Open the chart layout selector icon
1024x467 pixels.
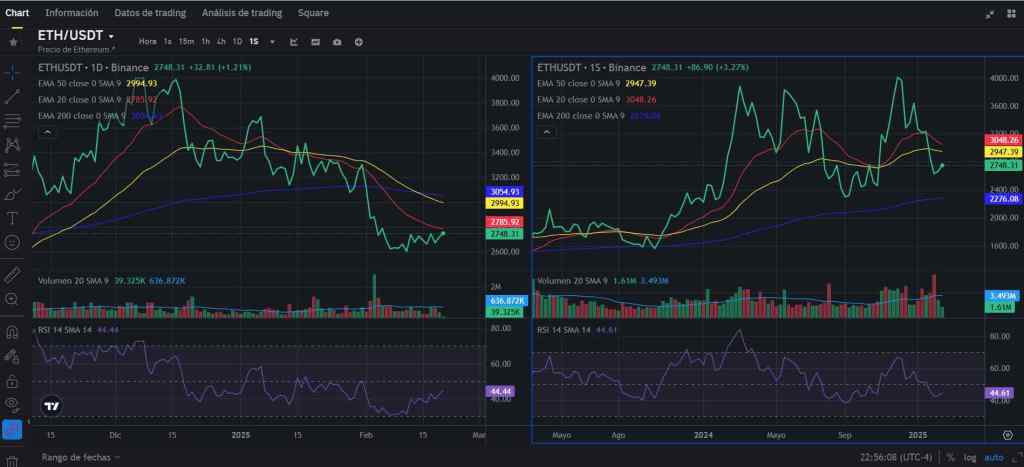click(315, 42)
